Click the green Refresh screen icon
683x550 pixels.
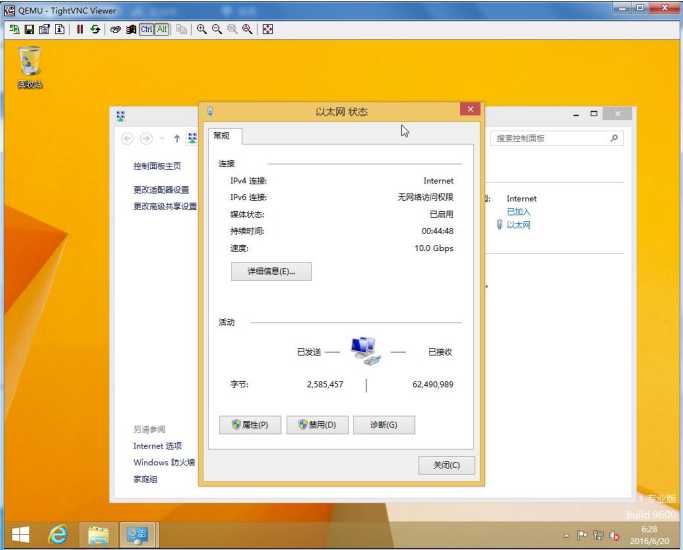pos(95,29)
